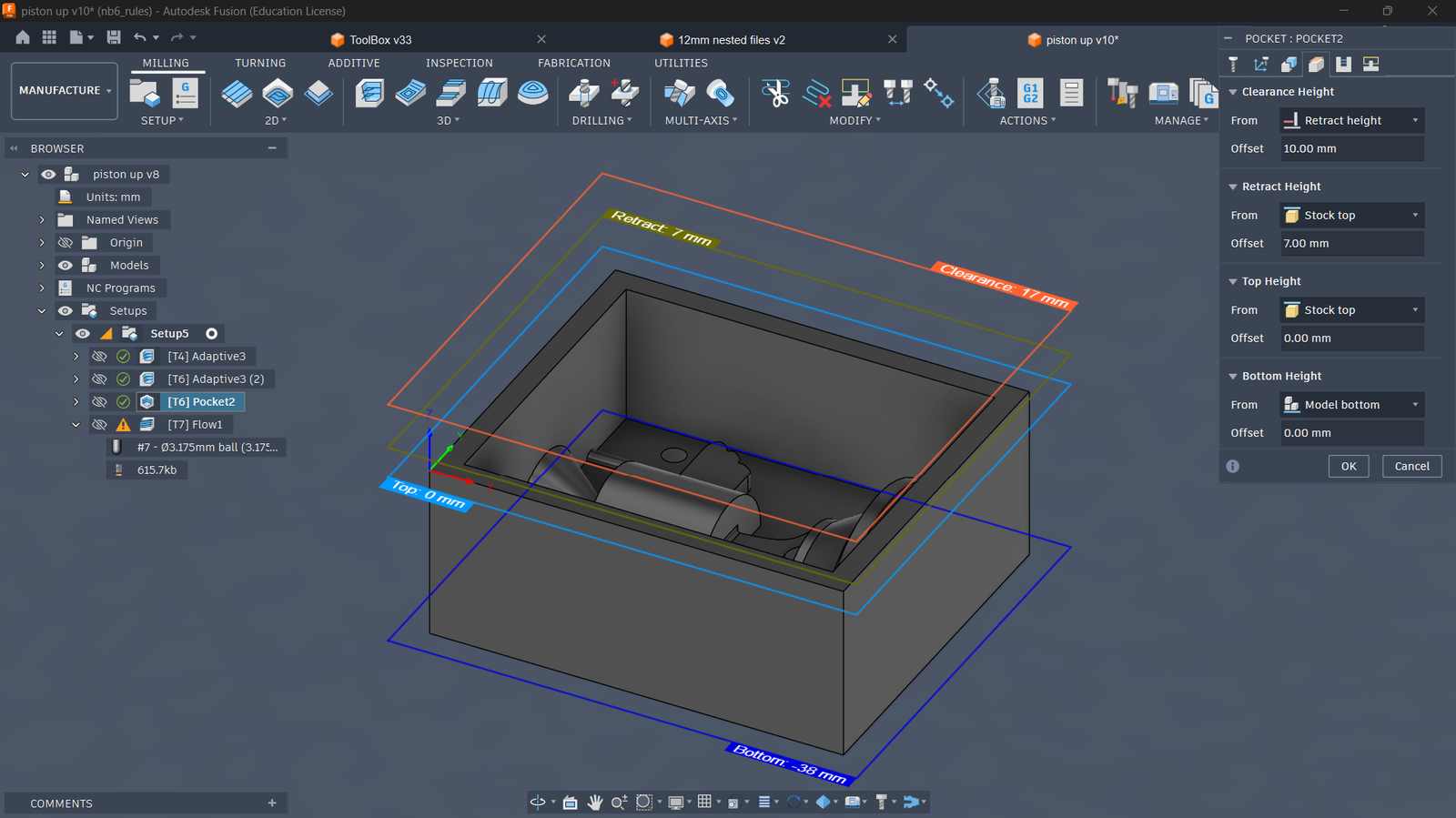Open the FABRICATION ribbon tab

point(574,63)
